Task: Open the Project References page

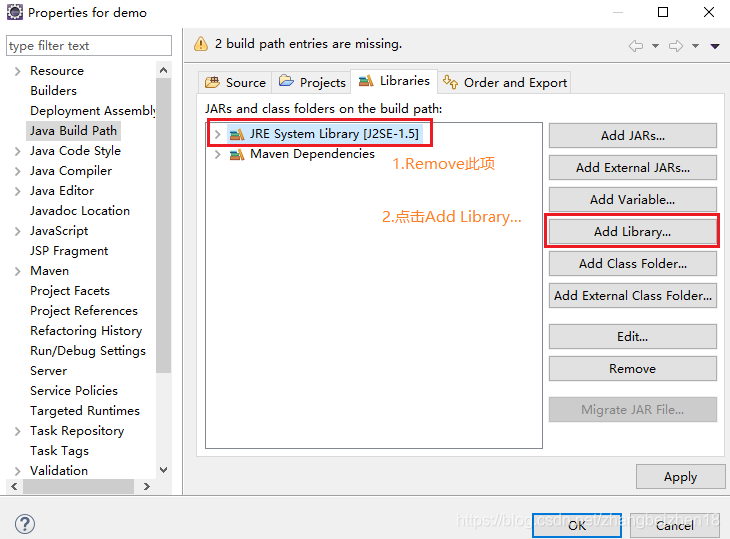Action: (x=84, y=311)
